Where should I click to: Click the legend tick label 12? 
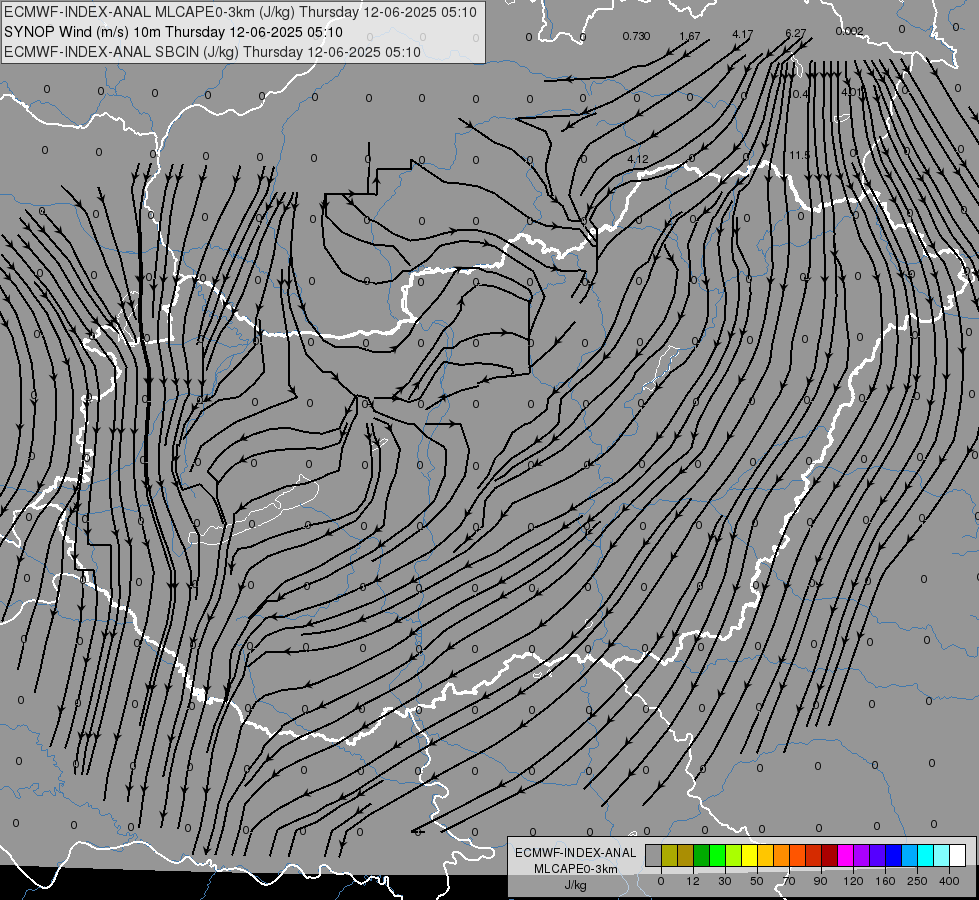click(693, 881)
